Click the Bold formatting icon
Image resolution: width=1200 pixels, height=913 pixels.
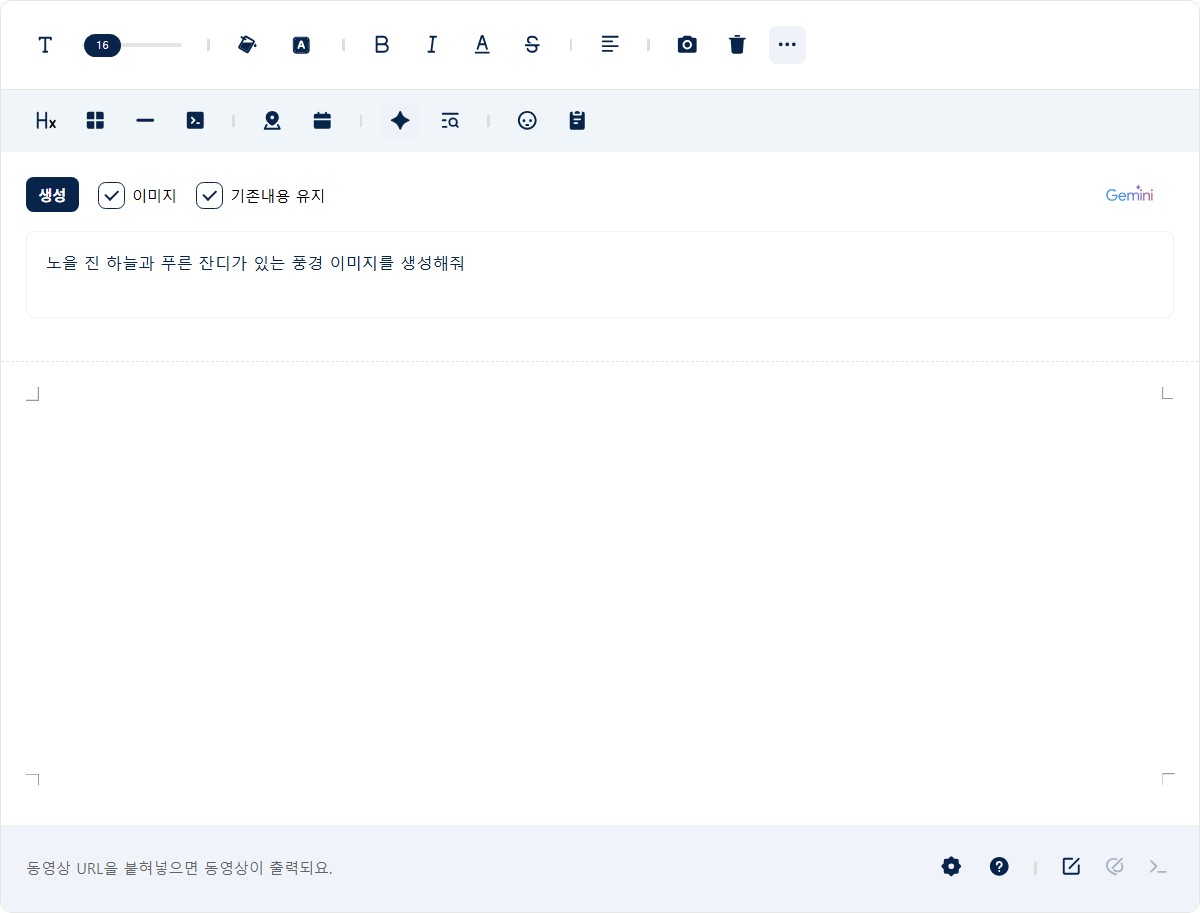(381, 45)
